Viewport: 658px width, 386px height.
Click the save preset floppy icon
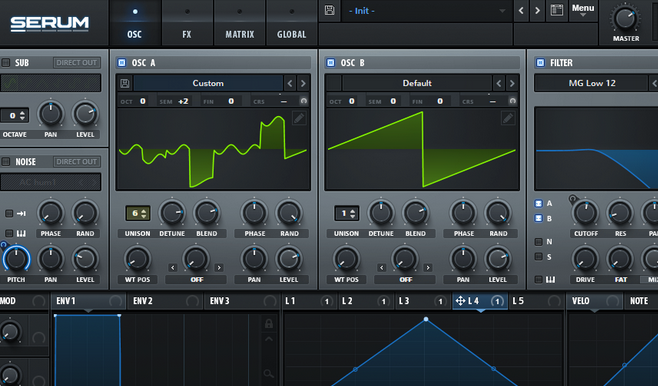[329, 10]
